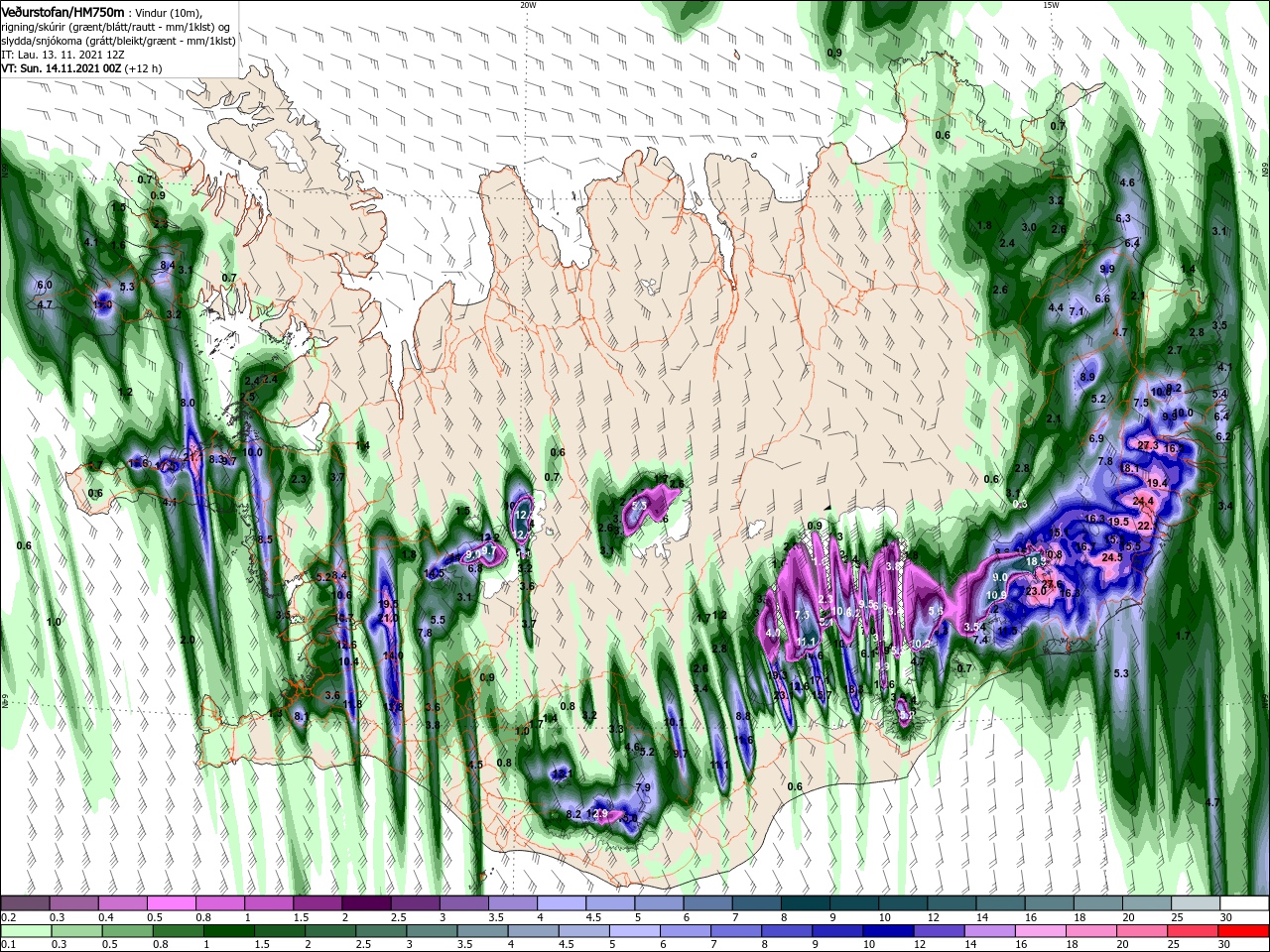Click the '27.3' precipitation value
This screenshot has height=952, width=1270.
[x=1148, y=445]
